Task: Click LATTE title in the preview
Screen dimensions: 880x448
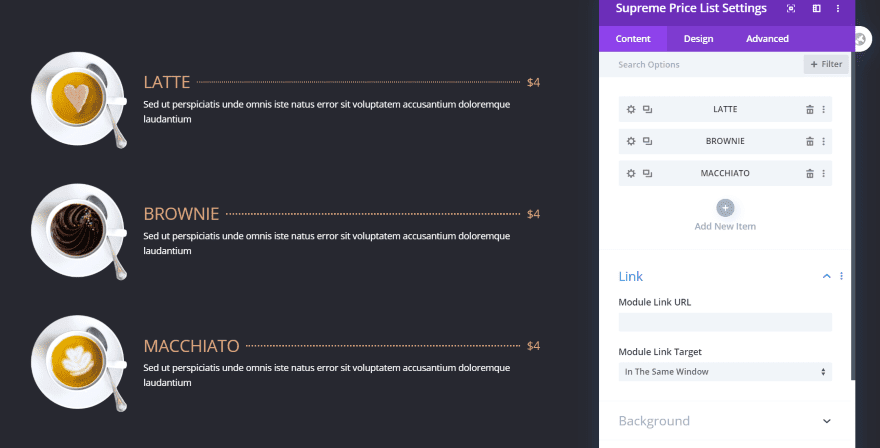Action: pyautogui.click(x=167, y=82)
